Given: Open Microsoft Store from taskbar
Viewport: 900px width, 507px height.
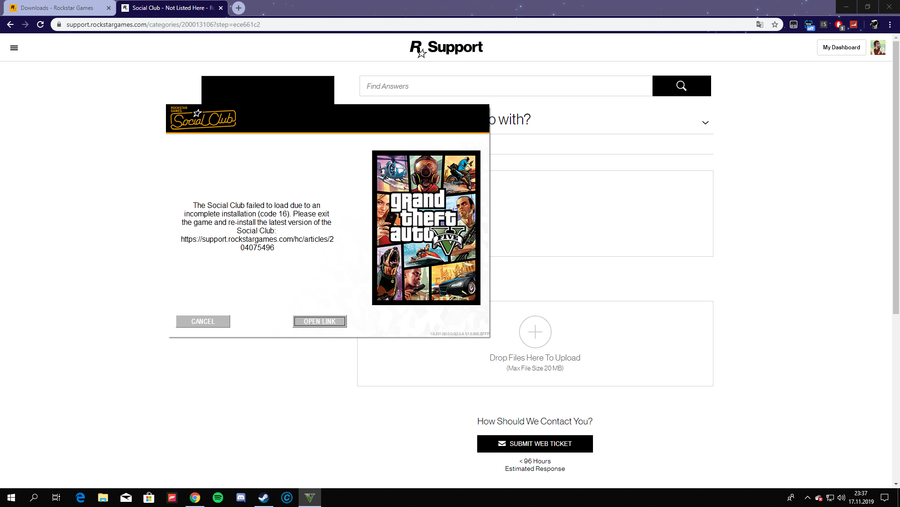Looking at the screenshot, I should coord(149,498).
